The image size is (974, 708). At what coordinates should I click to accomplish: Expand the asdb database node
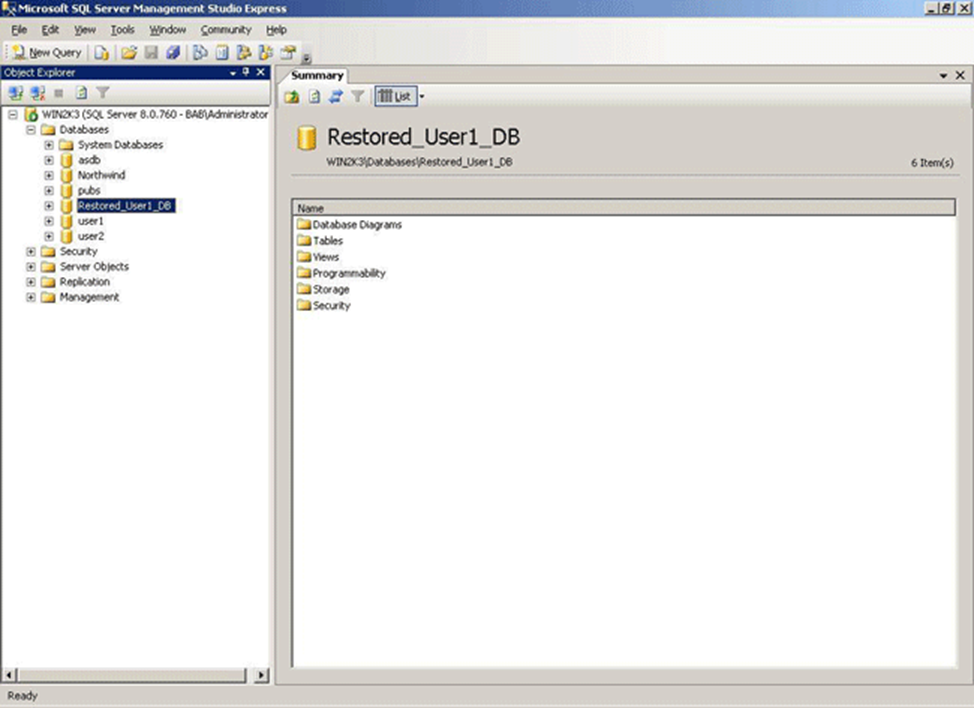click(49, 160)
